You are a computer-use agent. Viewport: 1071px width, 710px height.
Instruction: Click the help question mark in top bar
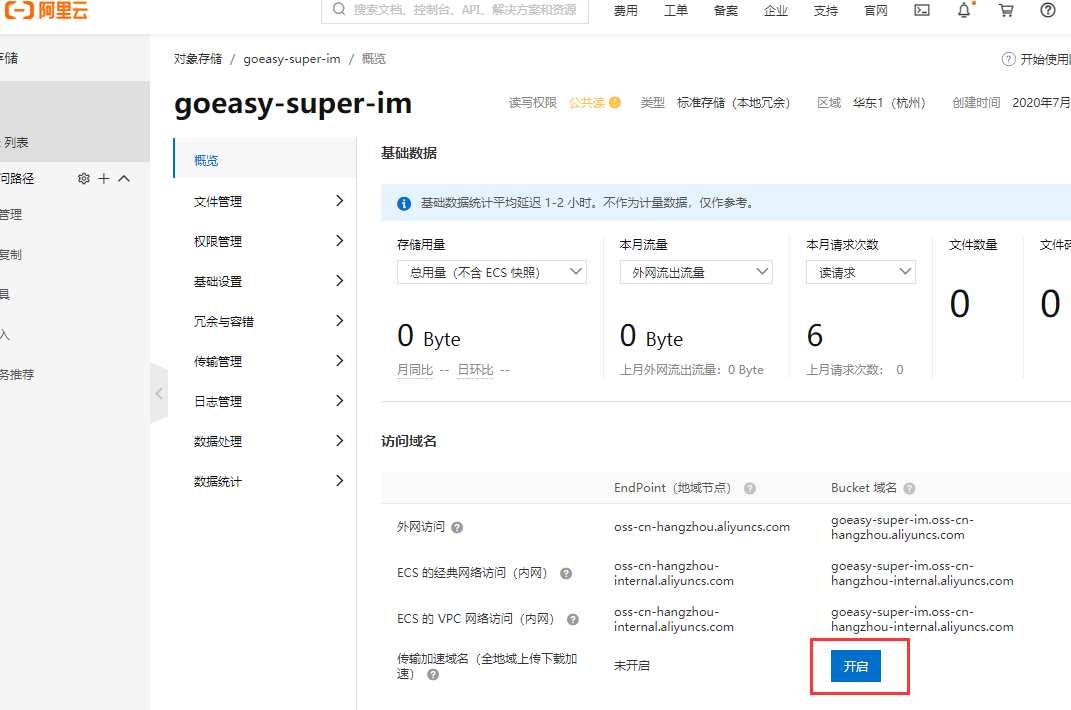(1048, 10)
